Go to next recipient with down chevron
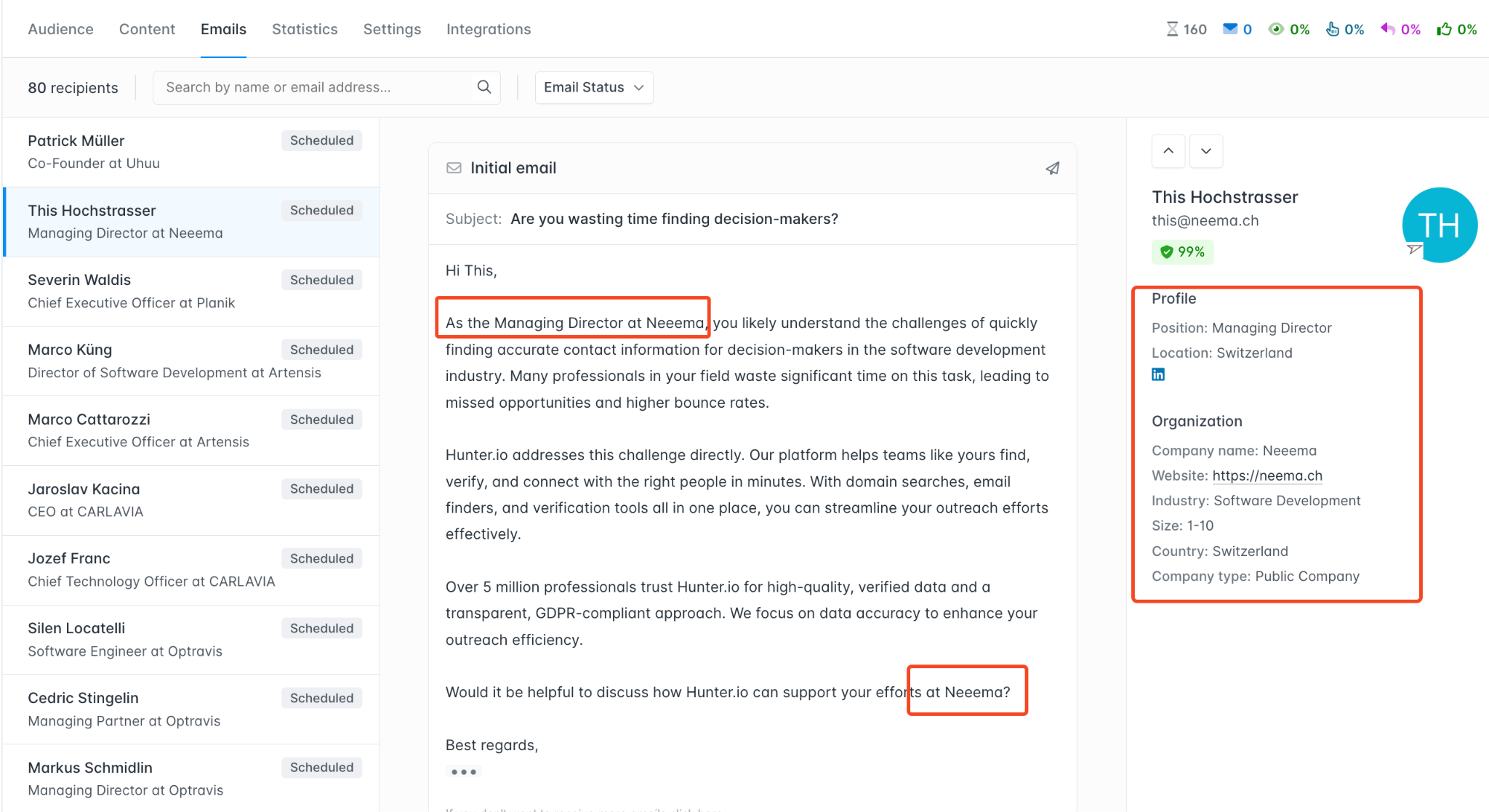Viewport: 1489px width, 812px height. click(x=1206, y=151)
